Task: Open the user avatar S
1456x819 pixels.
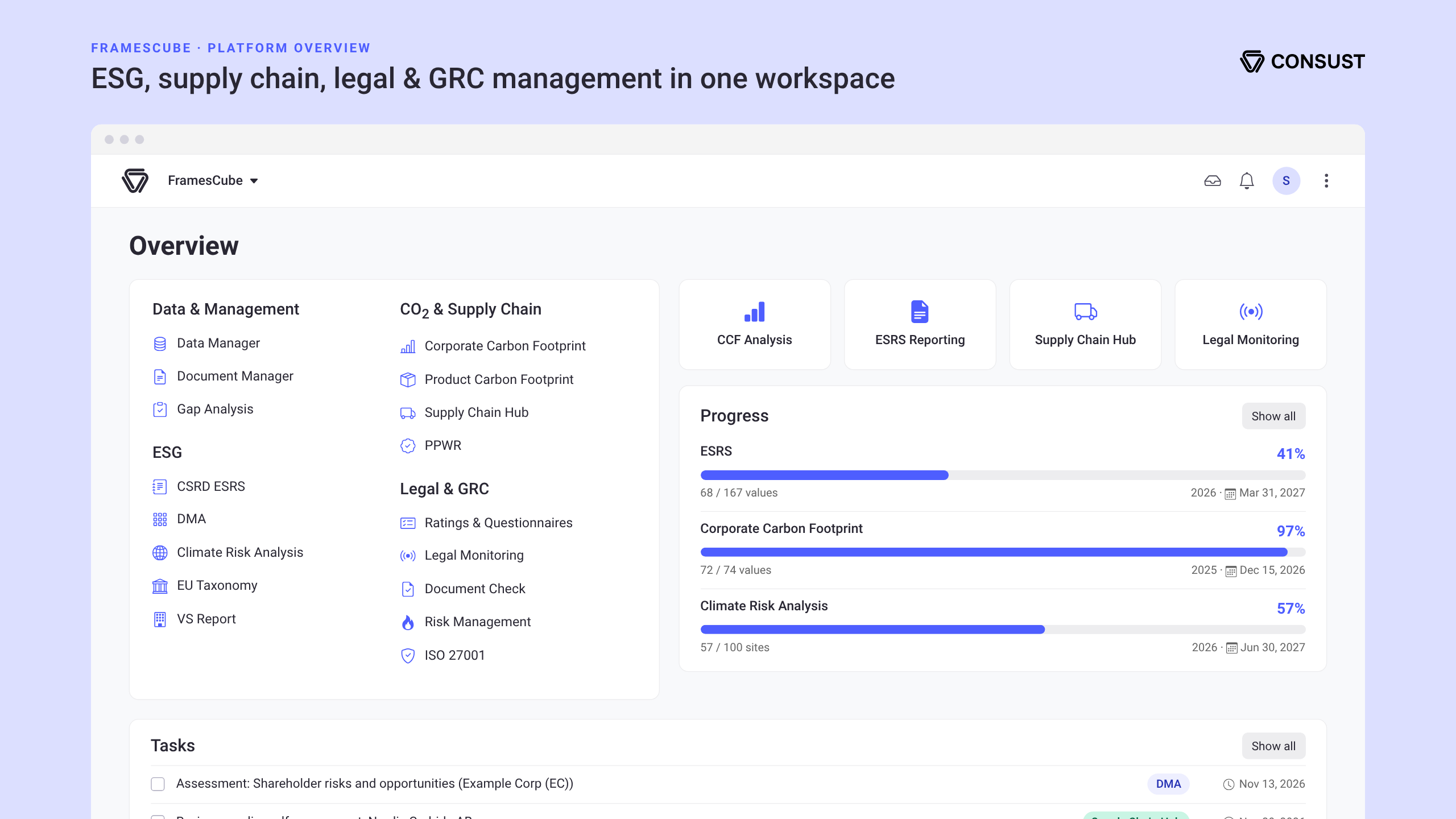Action: point(1286,181)
